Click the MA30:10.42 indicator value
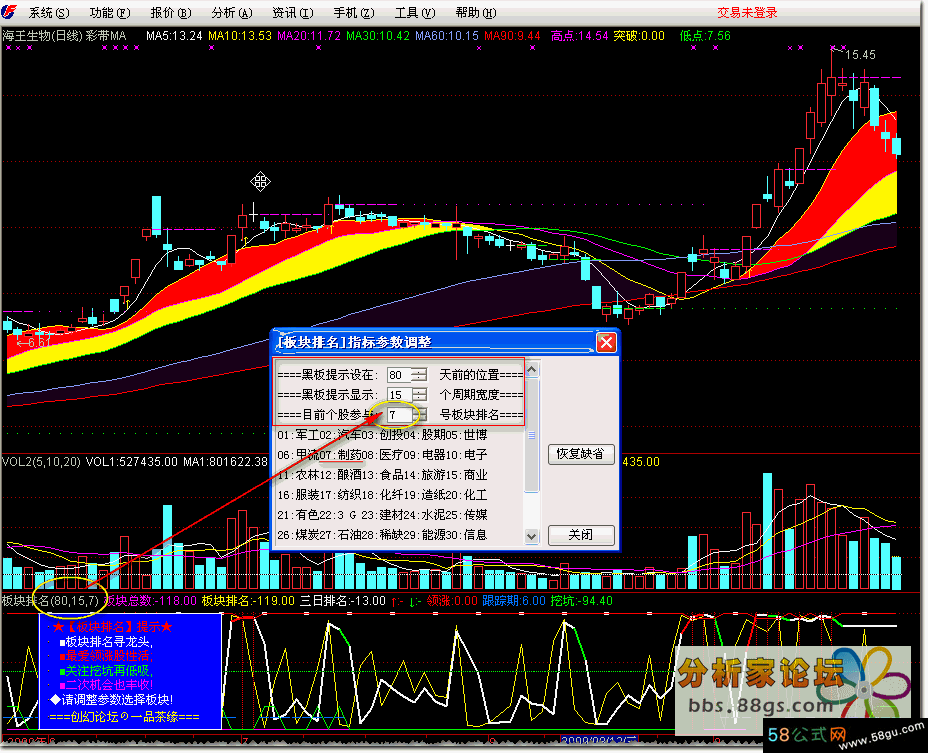Viewport: 928px width, 753px height. (x=378, y=36)
